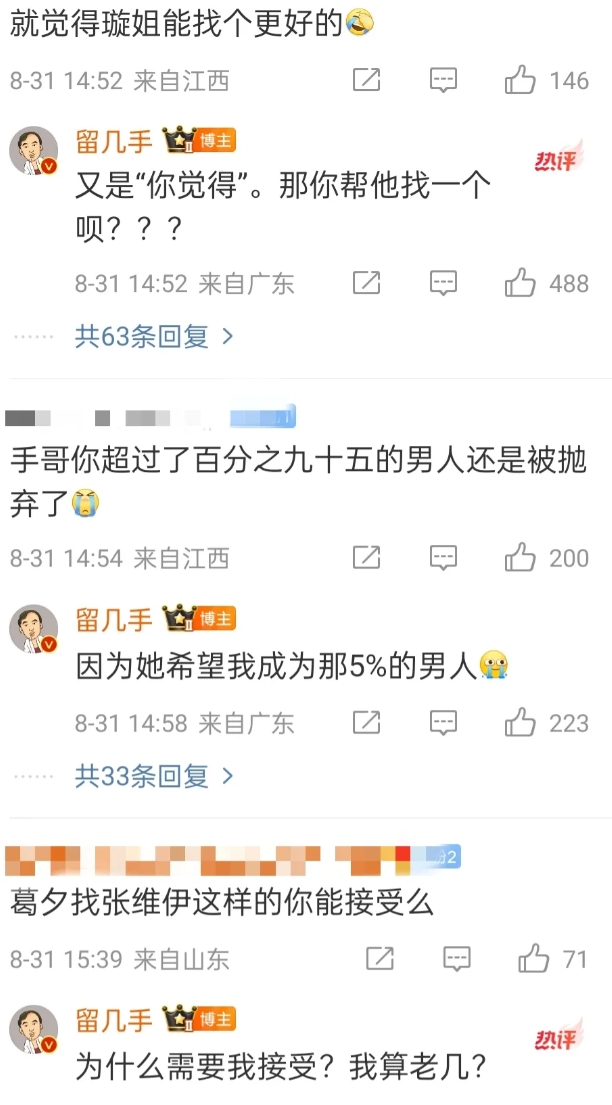Repost the 8-31 14:54 comment
This screenshot has height=1105, width=612.
point(367,557)
